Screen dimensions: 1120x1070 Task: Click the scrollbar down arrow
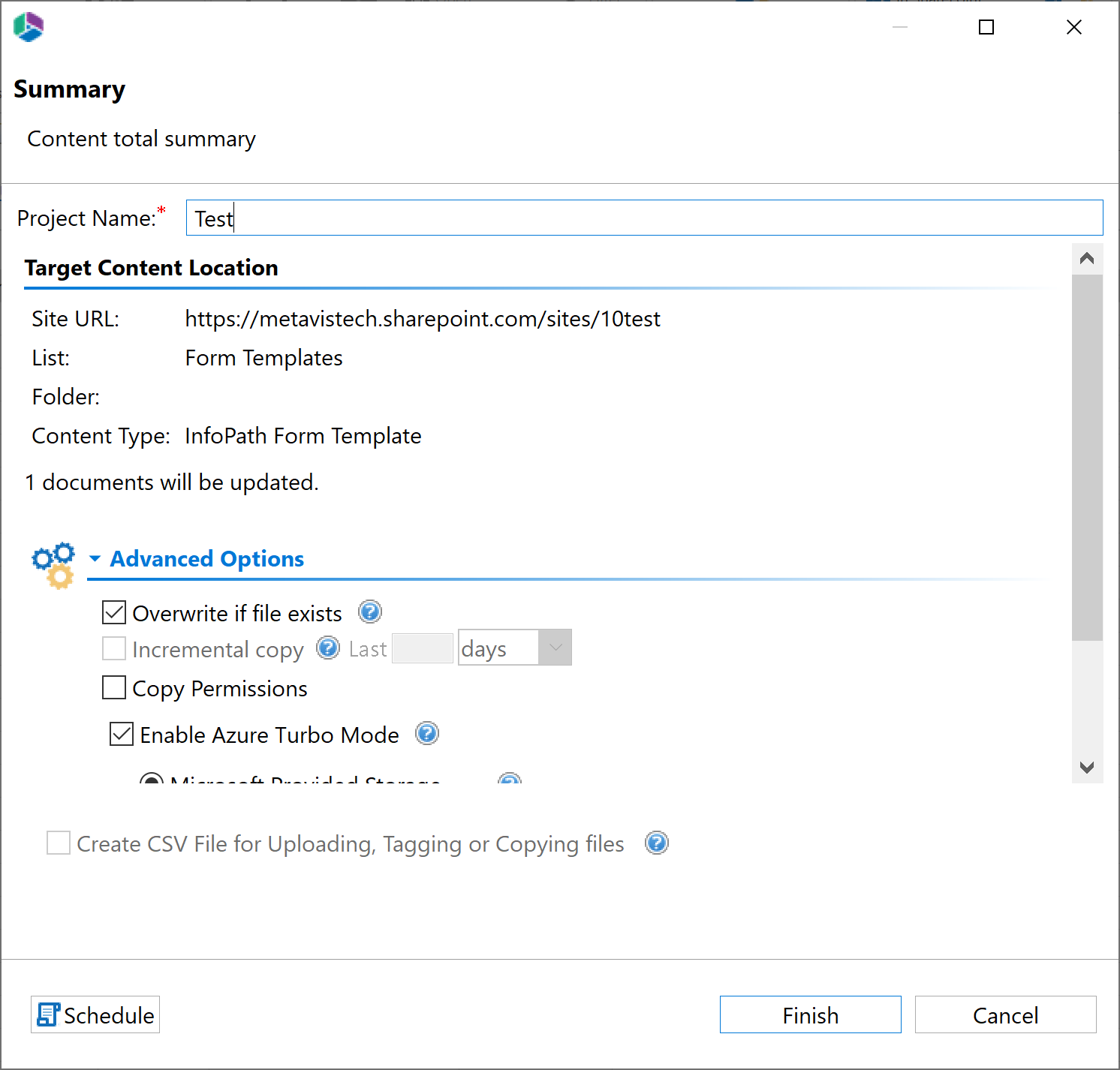(x=1086, y=767)
